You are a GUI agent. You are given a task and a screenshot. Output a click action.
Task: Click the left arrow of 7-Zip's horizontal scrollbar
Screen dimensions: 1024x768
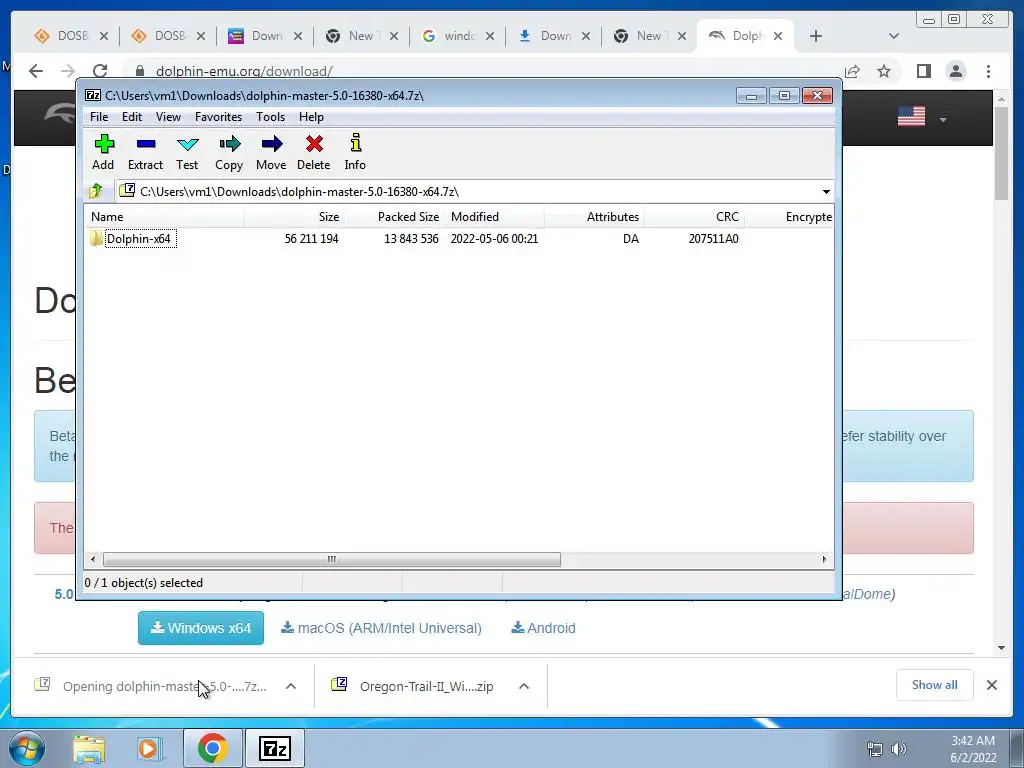pyautogui.click(x=93, y=559)
